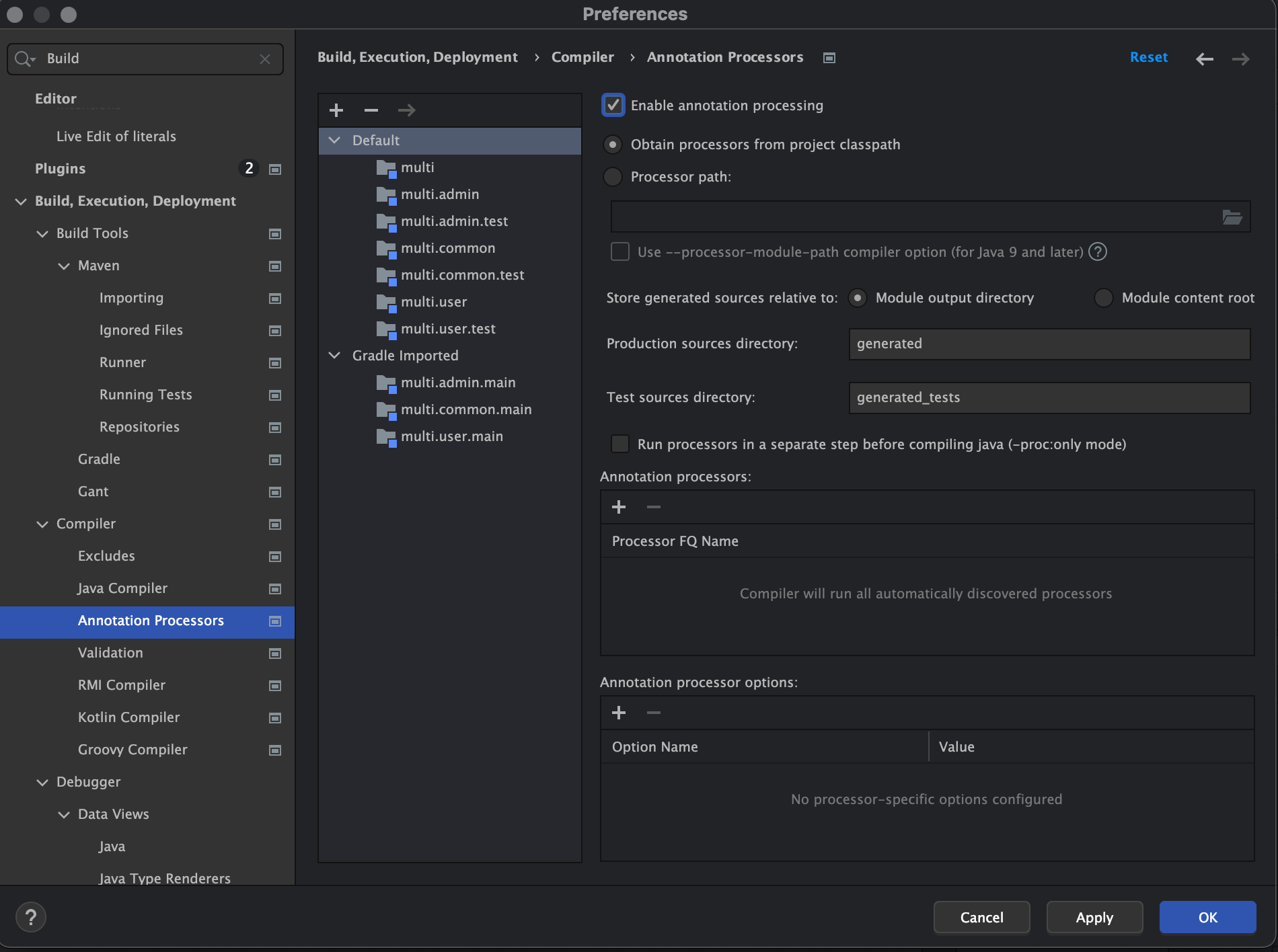The height and width of the screenshot is (952, 1278).
Task: Collapse the Gradle Imported section
Action: tap(334, 355)
